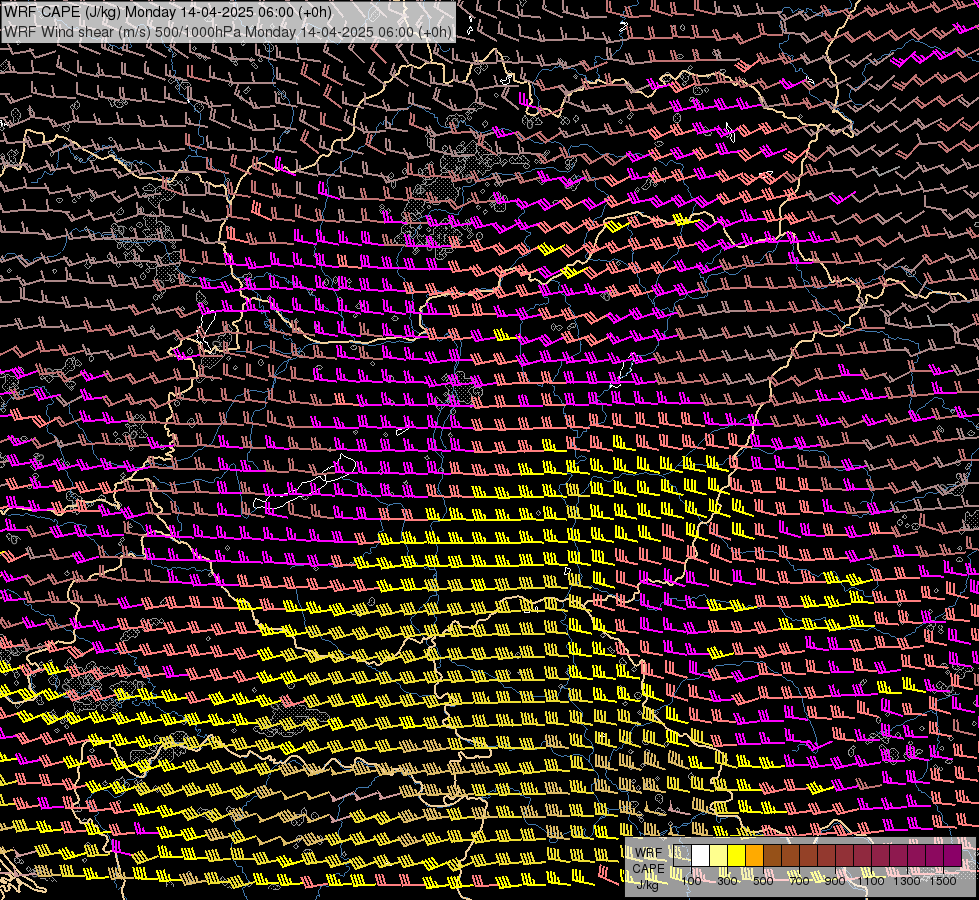This screenshot has width=979, height=900.
Task: Click the 700 legend value
Action: [799, 881]
